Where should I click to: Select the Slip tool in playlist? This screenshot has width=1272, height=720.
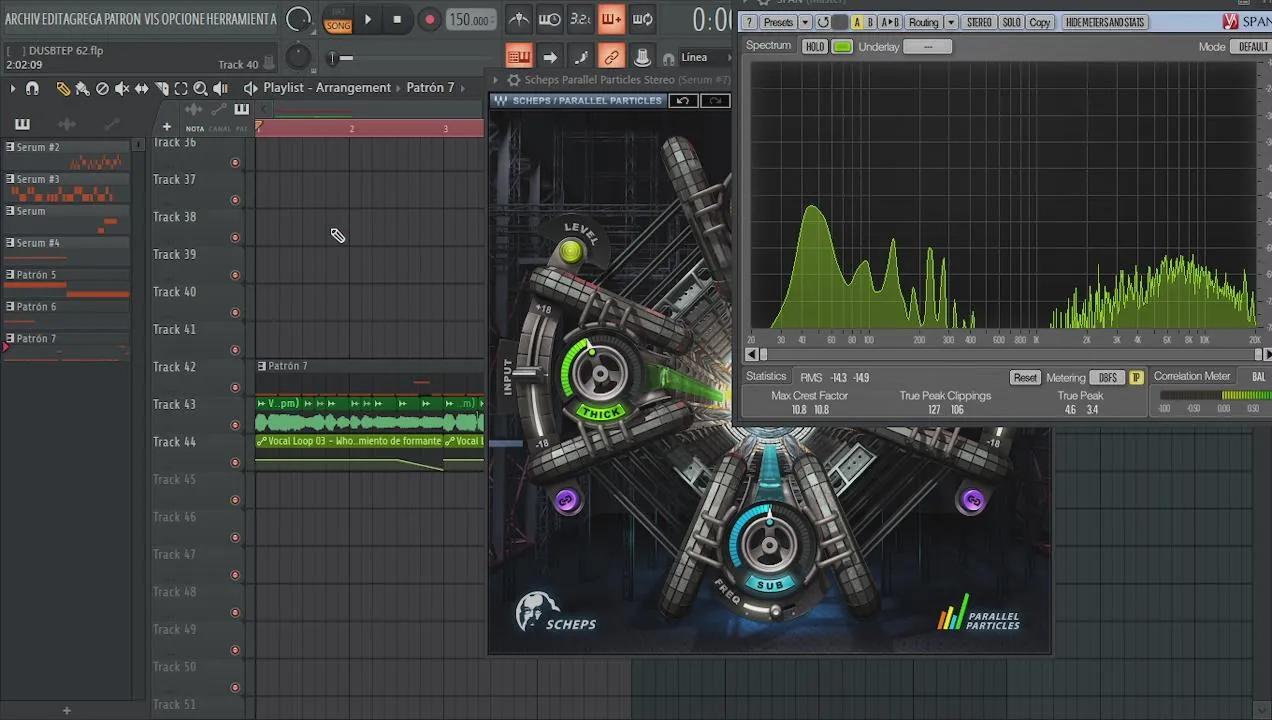141,88
